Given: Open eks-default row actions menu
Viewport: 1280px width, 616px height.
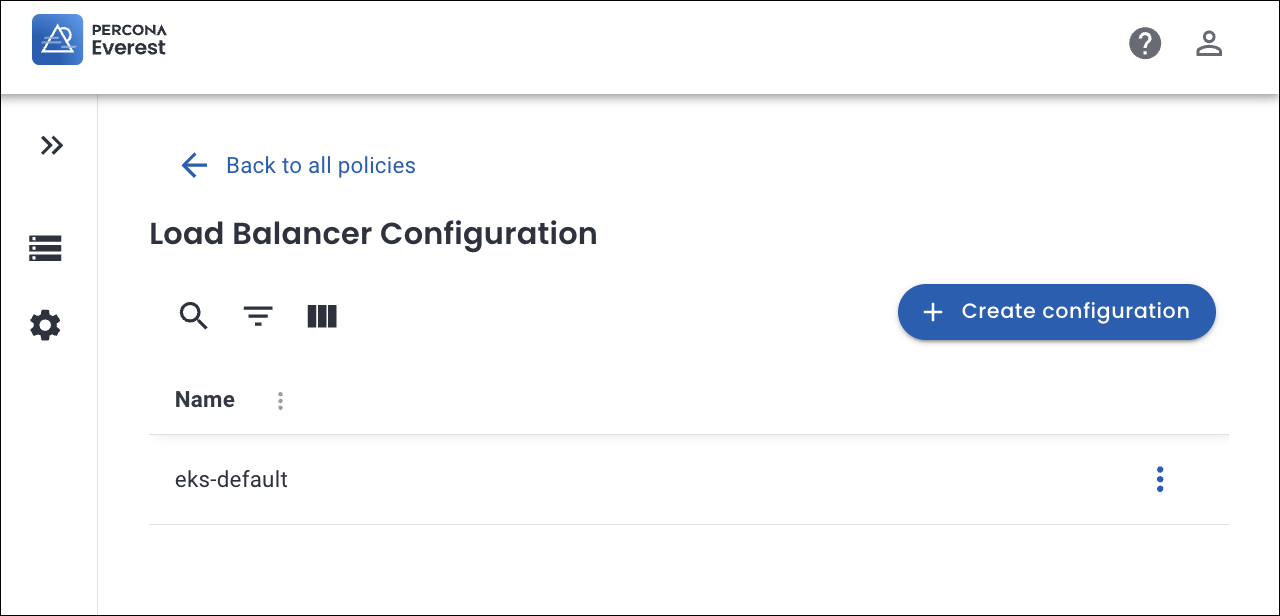Looking at the screenshot, I should click(1159, 479).
